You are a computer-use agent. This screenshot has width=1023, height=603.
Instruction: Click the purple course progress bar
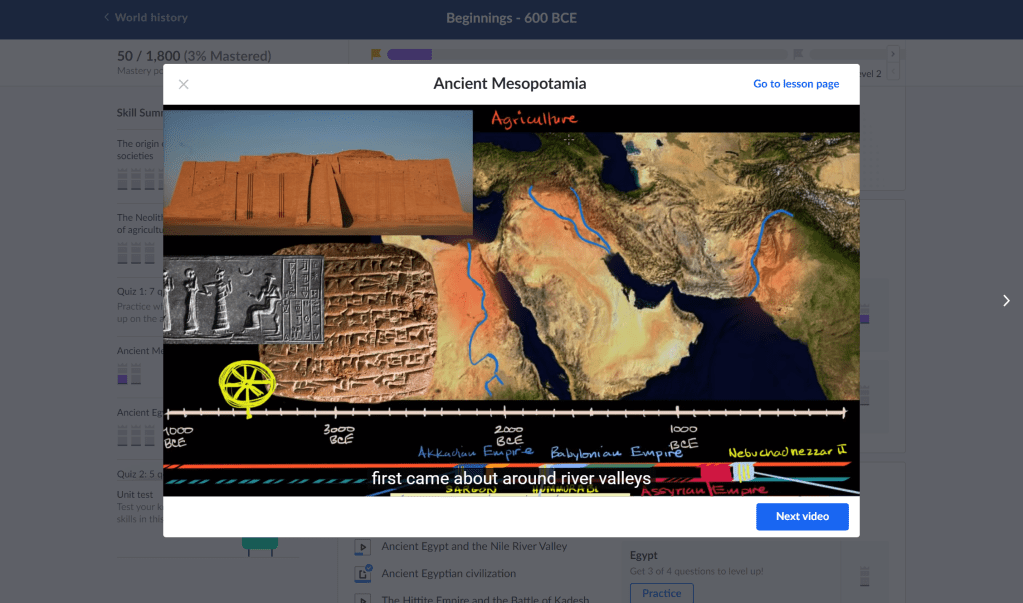(409, 54)
